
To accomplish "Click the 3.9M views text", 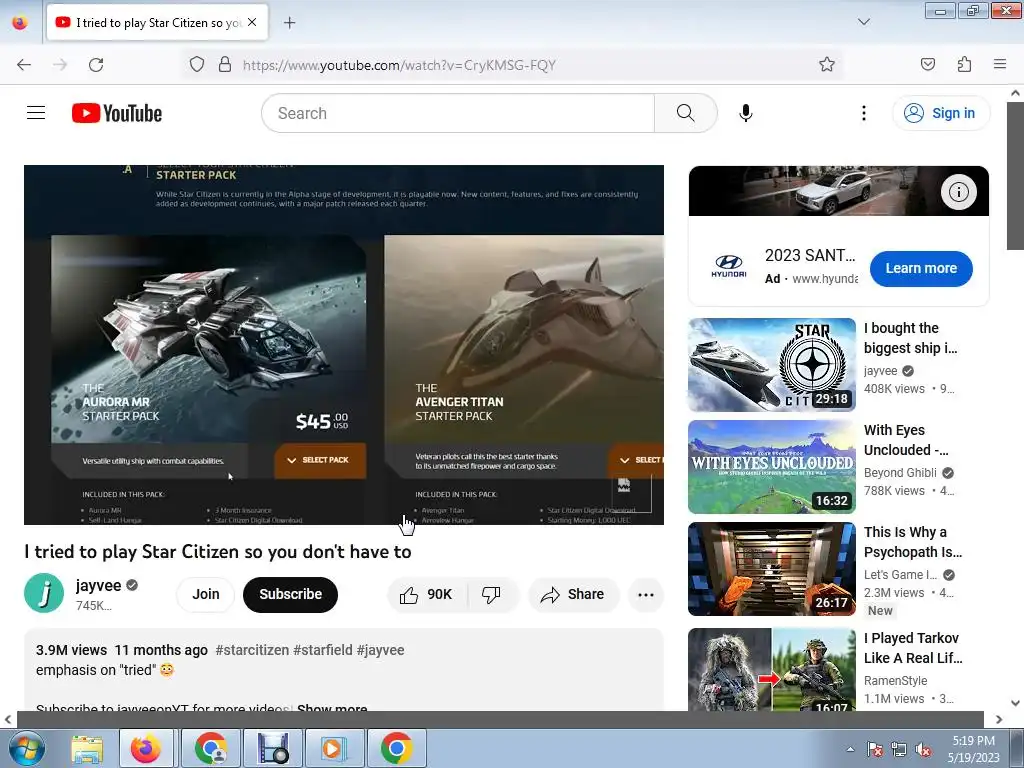I will click(x=71, y=650).
